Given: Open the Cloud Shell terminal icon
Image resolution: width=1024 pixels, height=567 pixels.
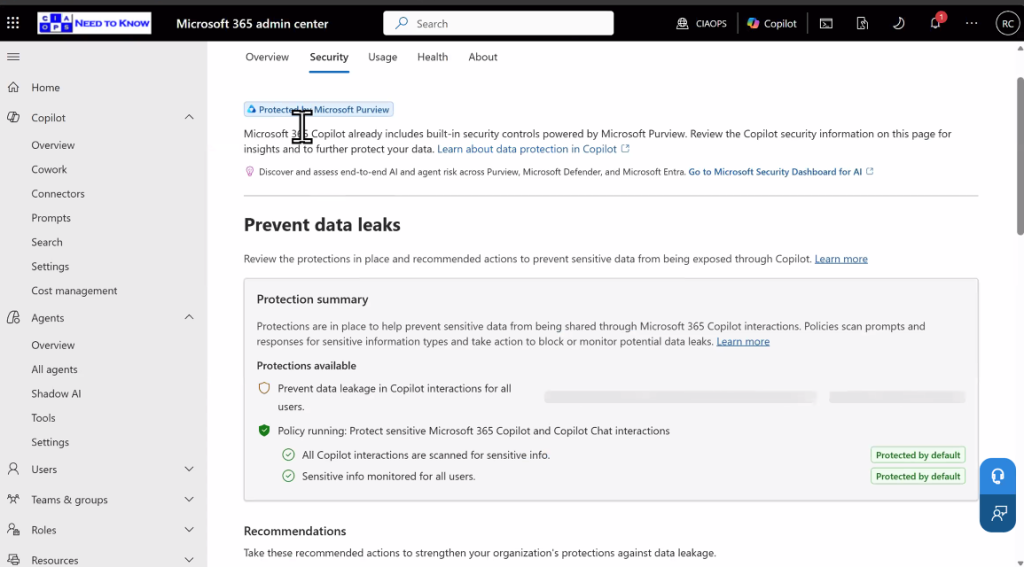Looking at the screenshot, I should 826,24.
